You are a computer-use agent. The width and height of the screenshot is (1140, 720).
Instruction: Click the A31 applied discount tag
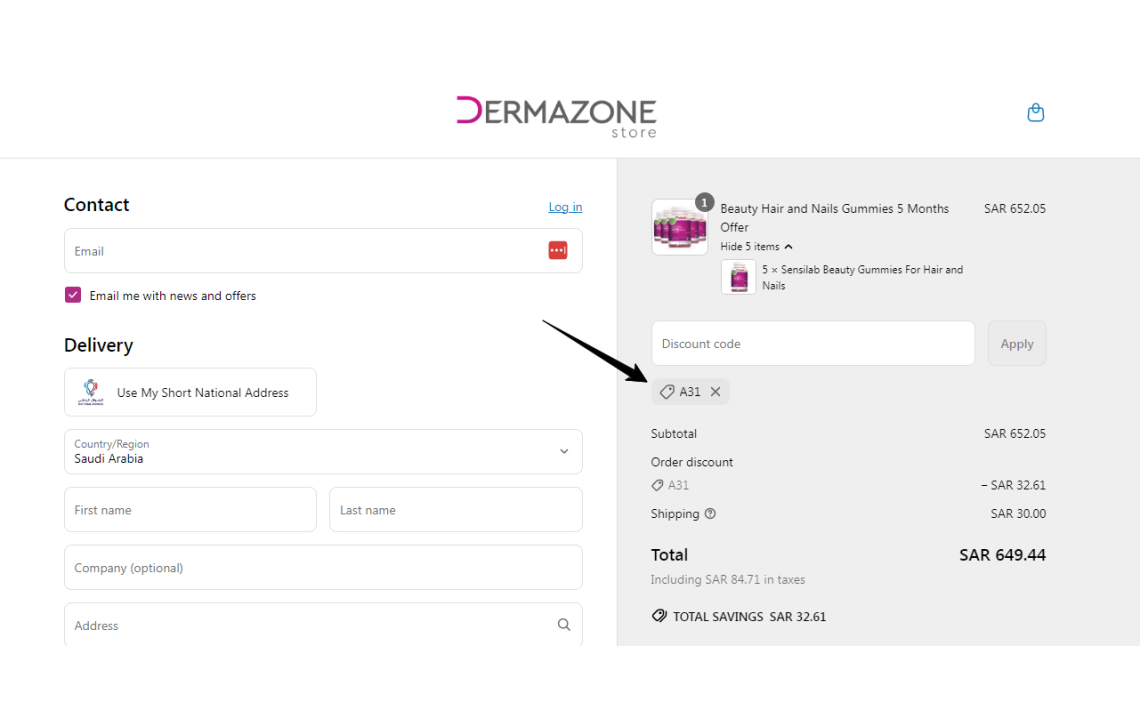[690, 391]
